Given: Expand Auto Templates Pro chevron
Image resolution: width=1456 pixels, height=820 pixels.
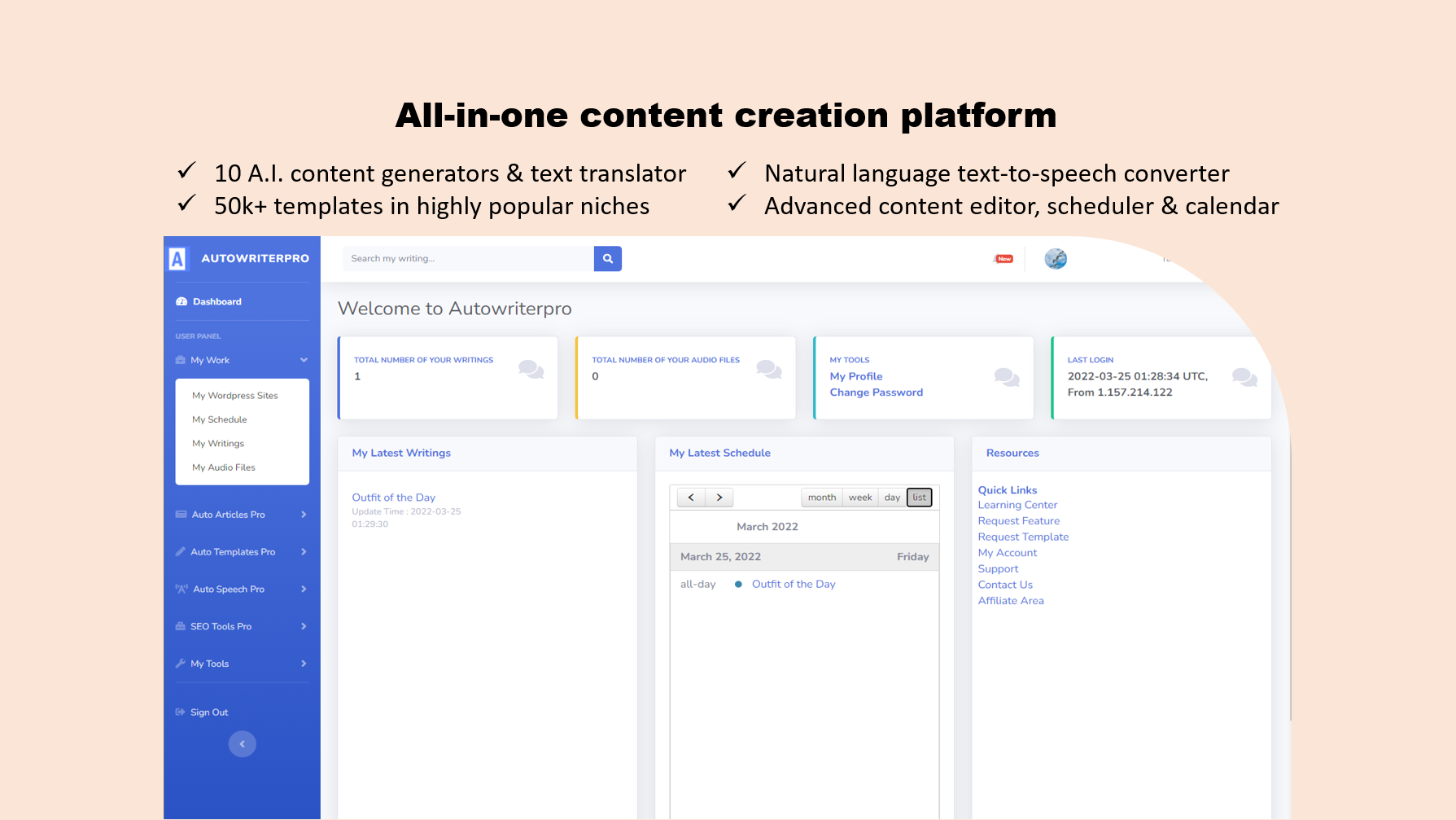Looking at the screenshot, I should click(x=304, y=551).
